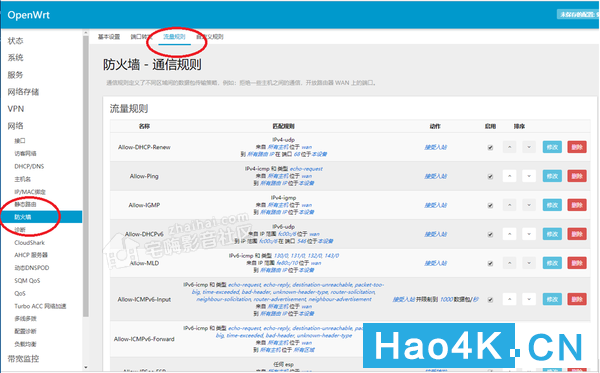Open 诊断 in the sidebar

click(x=20, y=230)
